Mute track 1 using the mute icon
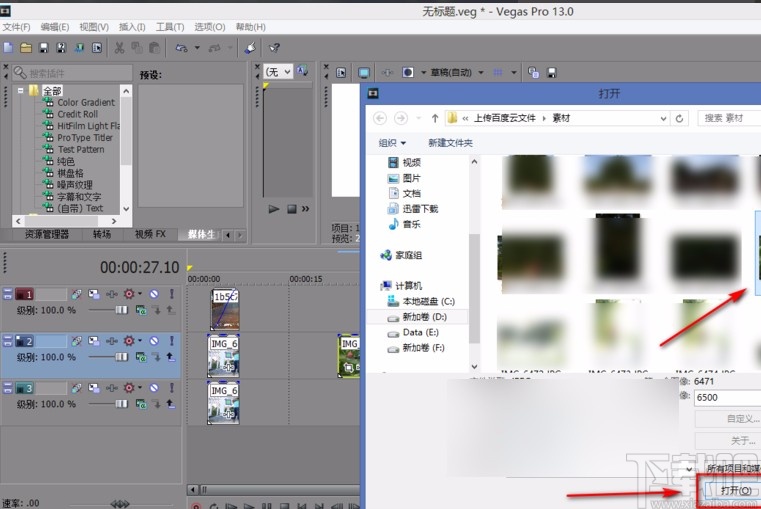 pyautogui.click(x=154, y=294)
